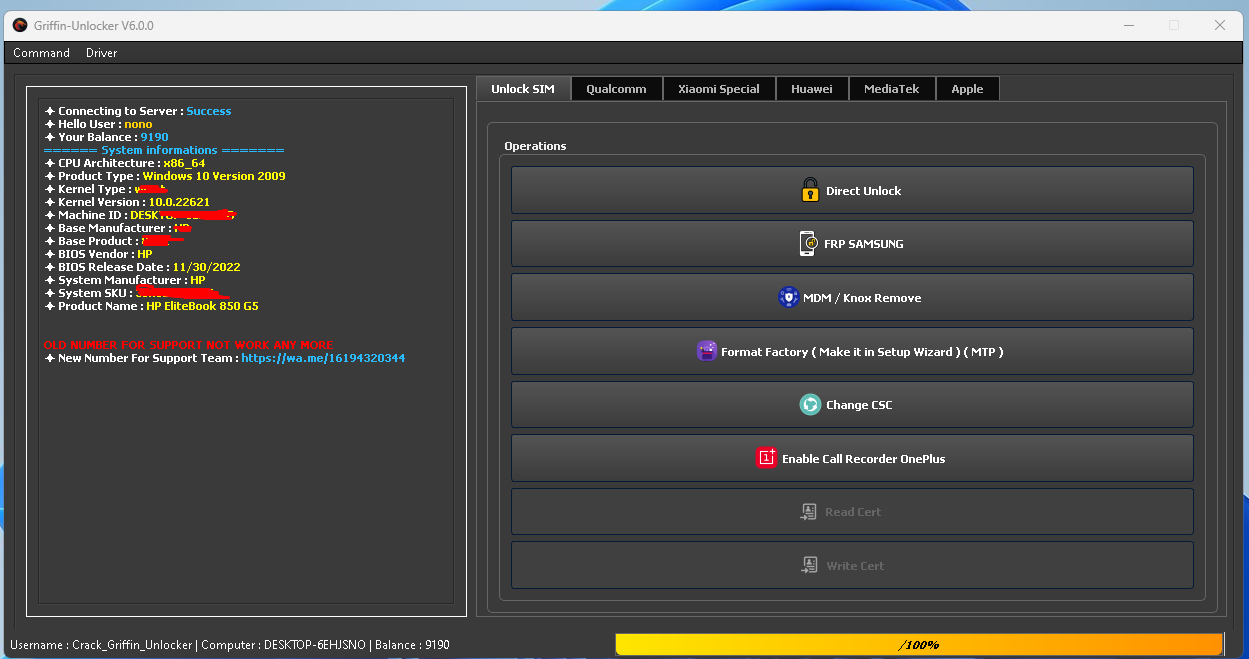Viewport: 1249px width, 659px height.
Task: Click the Read Cert button
Action: 852,512
